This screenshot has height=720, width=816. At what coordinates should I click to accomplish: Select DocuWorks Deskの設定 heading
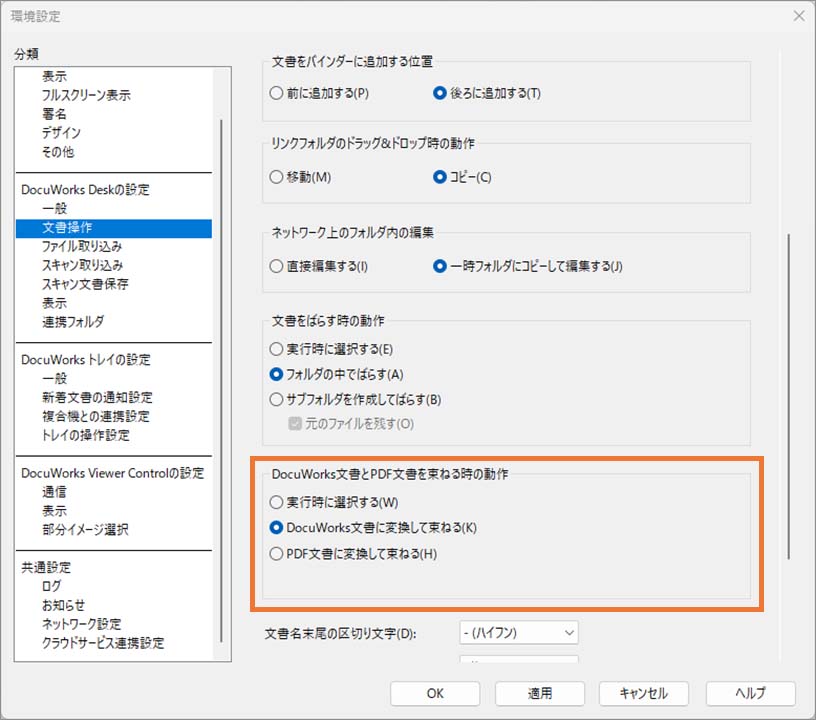pos(85,189)
